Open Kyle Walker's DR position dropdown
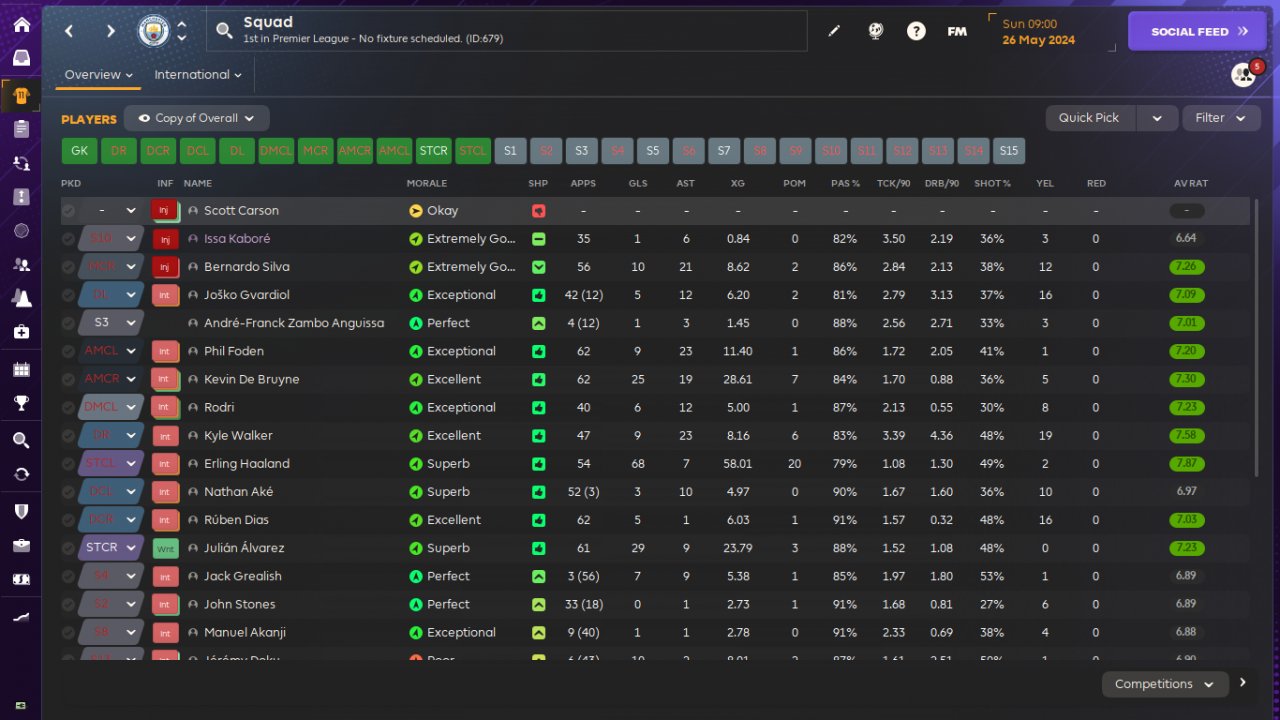 (111, 435)
